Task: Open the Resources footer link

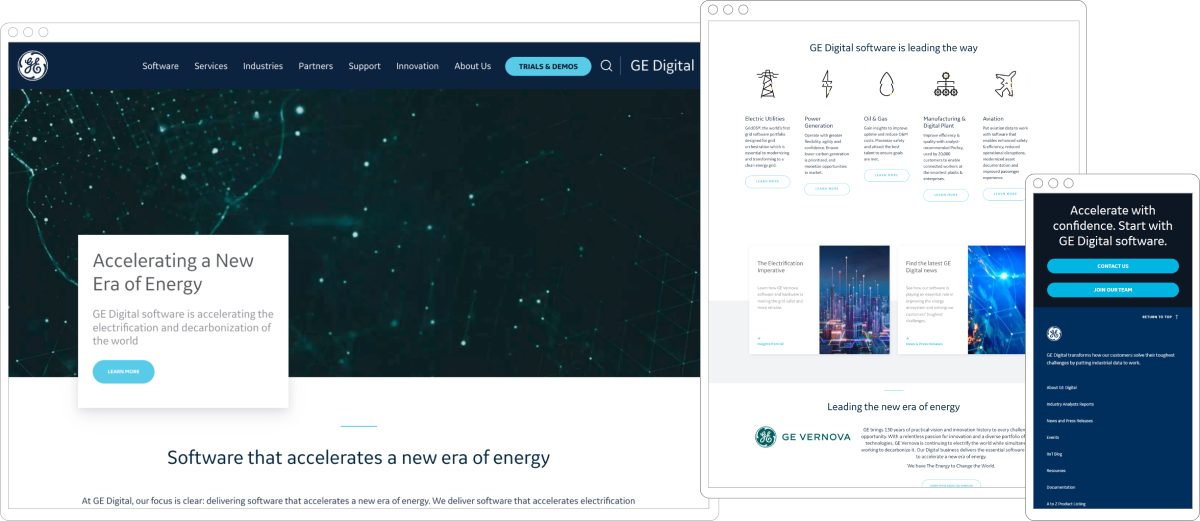Action: click(x=1056, y=470)
